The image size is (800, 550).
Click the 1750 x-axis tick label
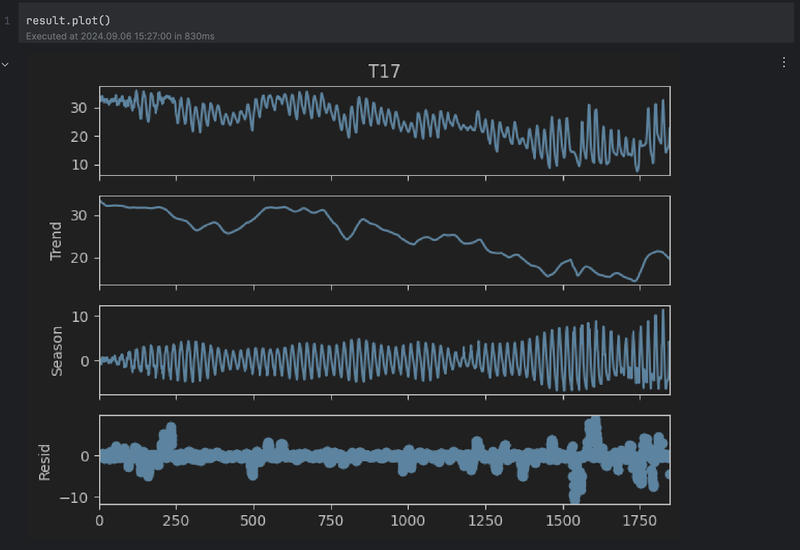[x=639, y=521]
